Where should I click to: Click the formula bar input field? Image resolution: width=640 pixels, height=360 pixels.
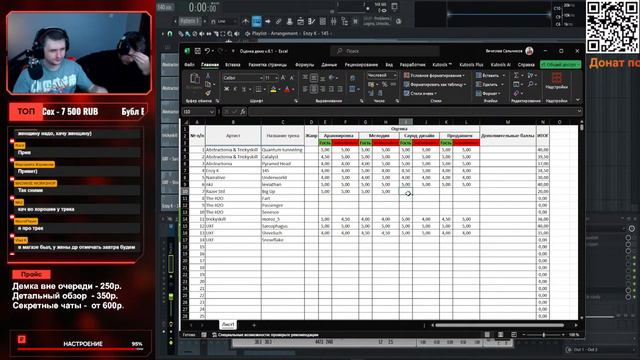tap(411, 111)
